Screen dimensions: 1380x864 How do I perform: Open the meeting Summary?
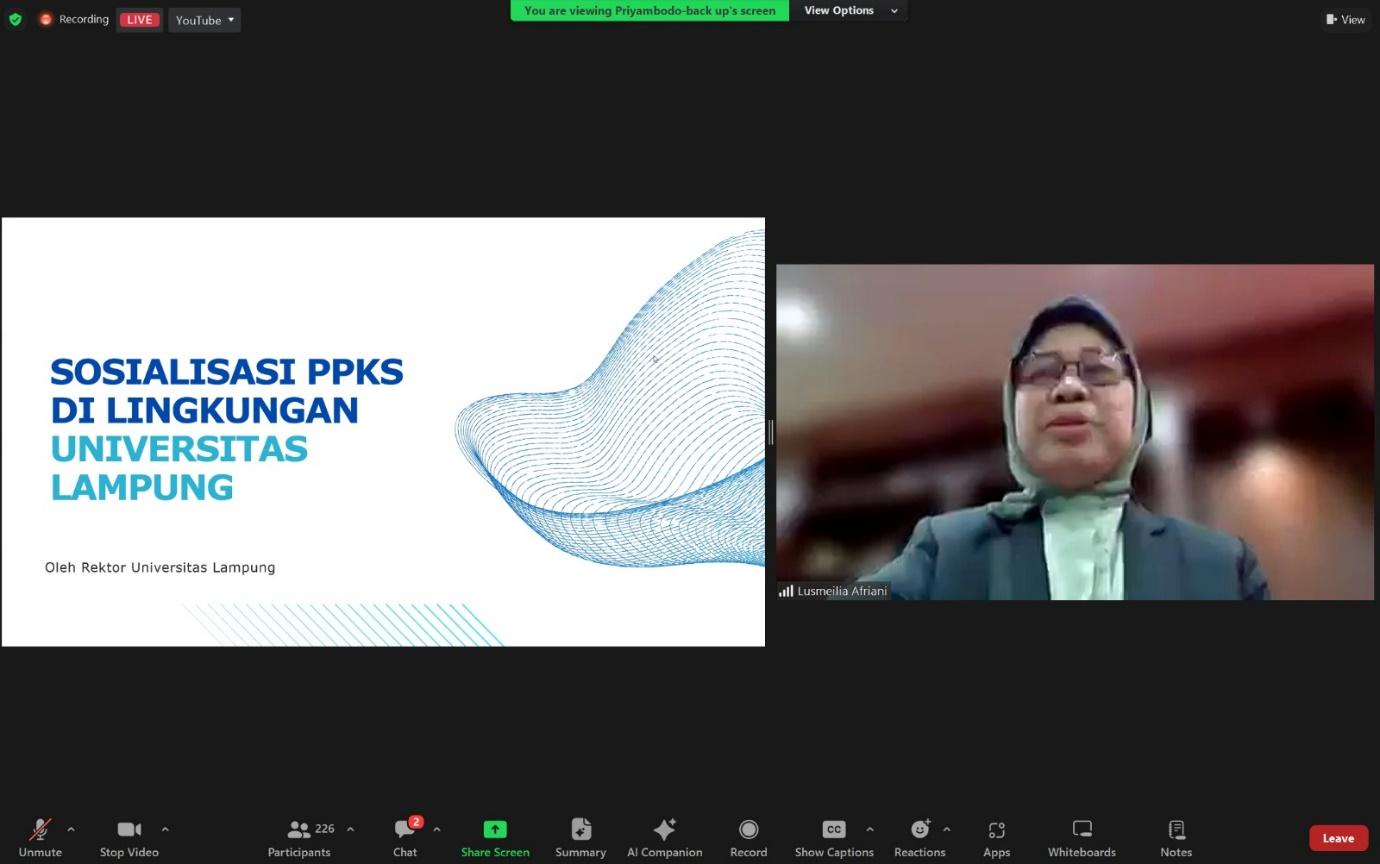581,837
